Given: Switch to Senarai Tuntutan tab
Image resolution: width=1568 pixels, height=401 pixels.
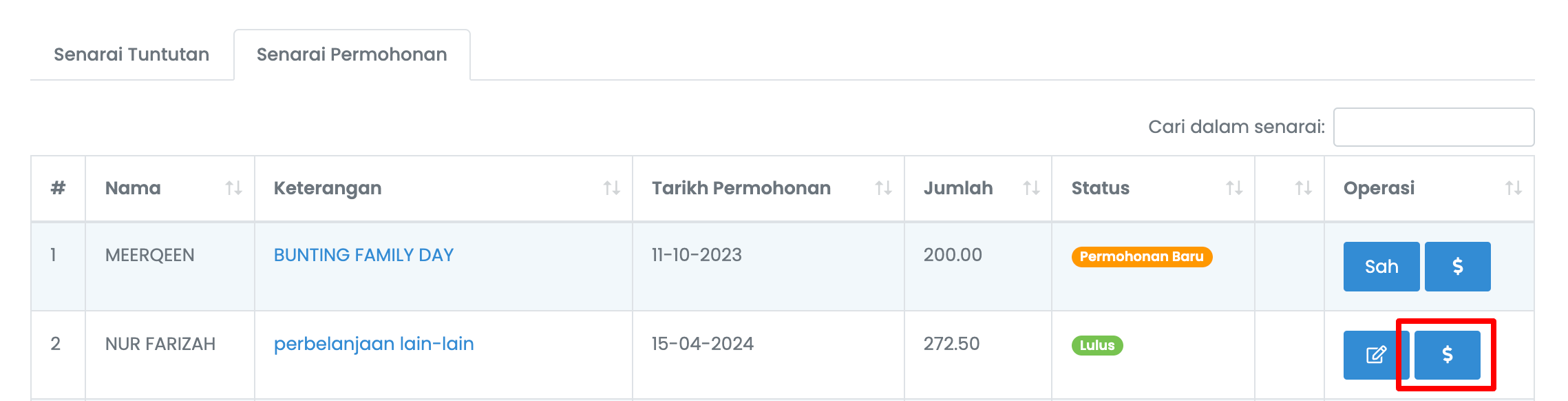Looking at the screenshot, I should tap(131, 54).
